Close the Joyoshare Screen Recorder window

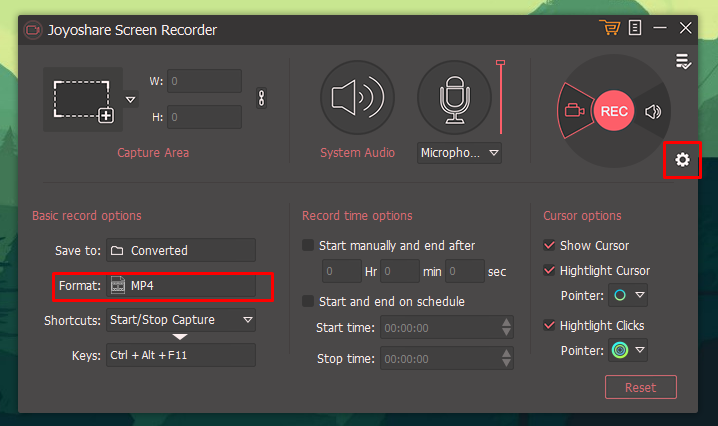coord(685,28)
